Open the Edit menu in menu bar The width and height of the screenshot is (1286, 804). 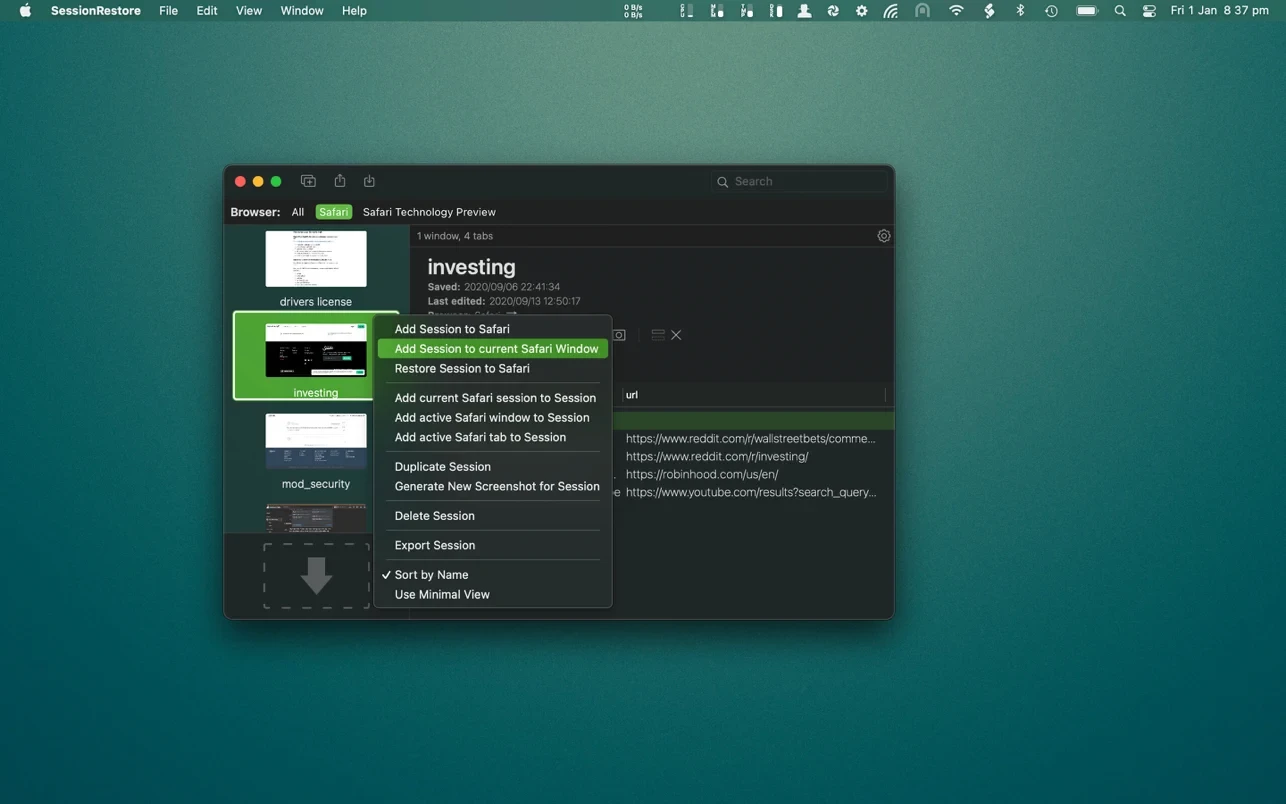point(207,11)
